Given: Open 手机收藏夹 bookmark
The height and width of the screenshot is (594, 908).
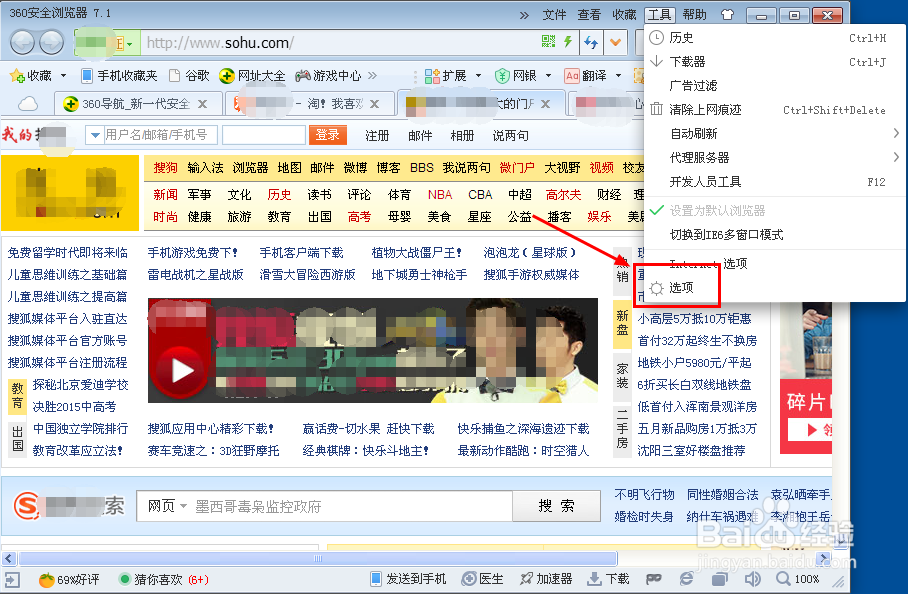Looking at the screenshot, I should tap(119, 76).
